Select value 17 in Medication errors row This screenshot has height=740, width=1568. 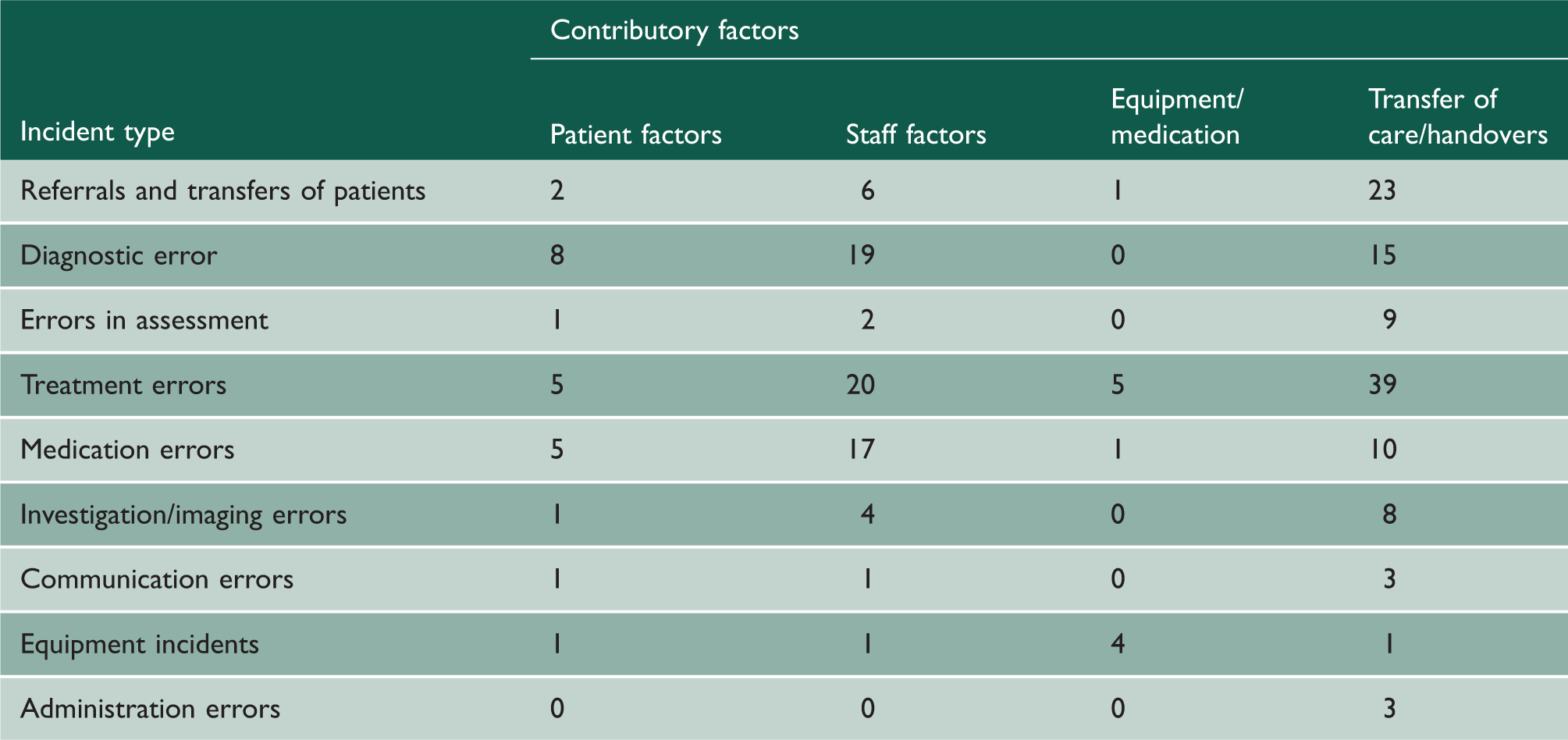[x=861, y=450]
